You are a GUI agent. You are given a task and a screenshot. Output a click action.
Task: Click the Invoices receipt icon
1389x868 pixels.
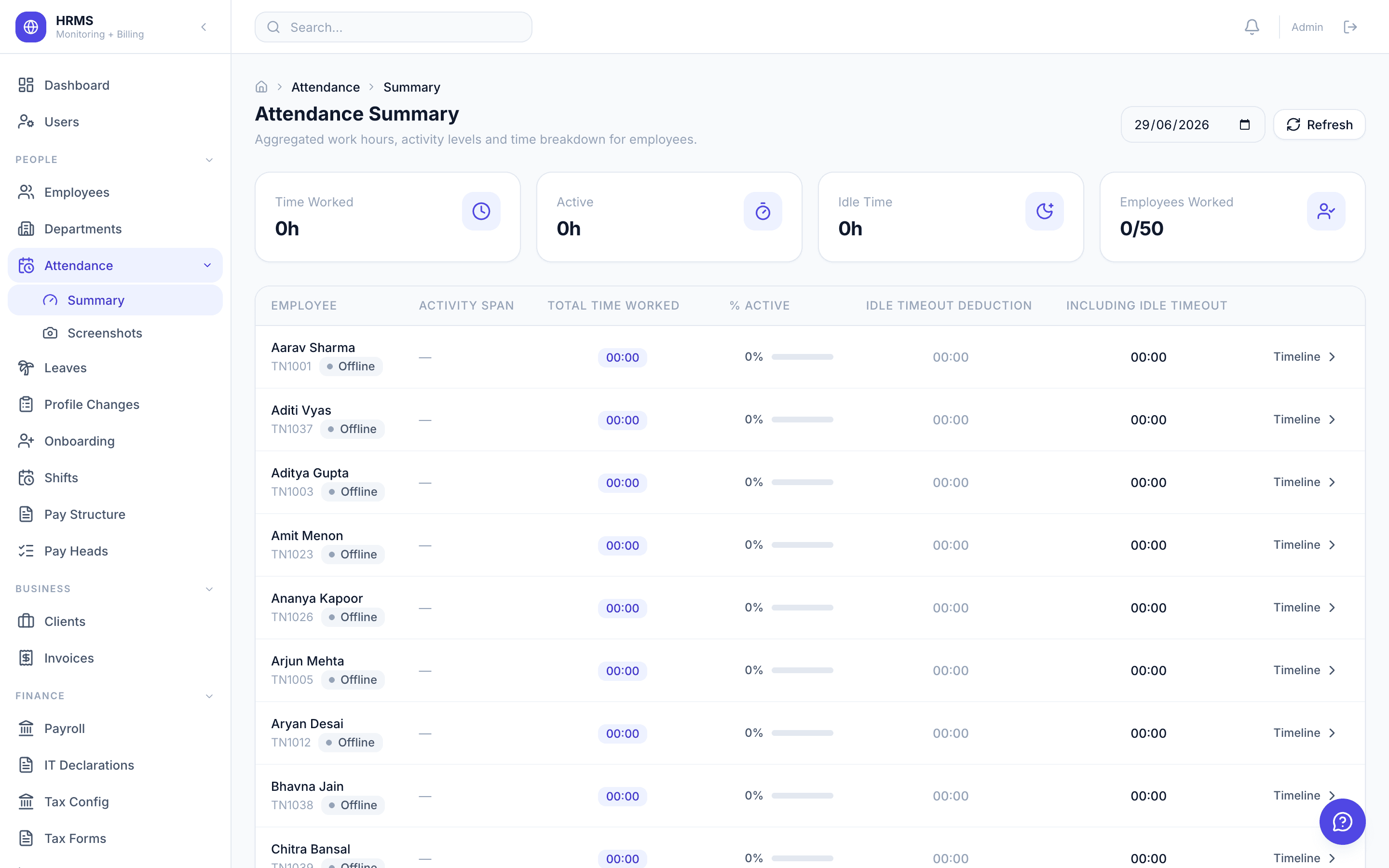tap(26, 658)
